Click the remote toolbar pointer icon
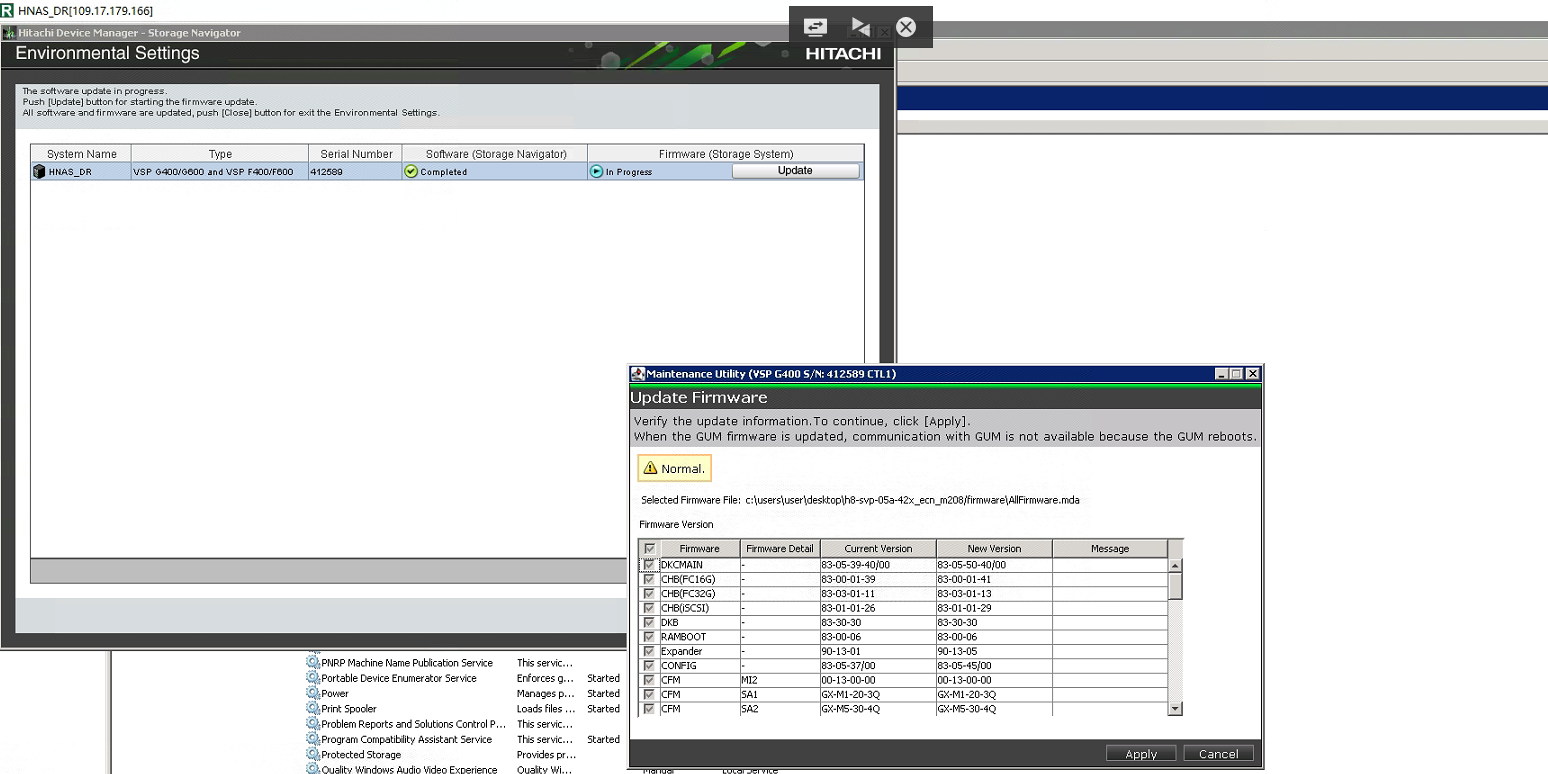This screenshot has width=1548, height=774. (860, 27)
